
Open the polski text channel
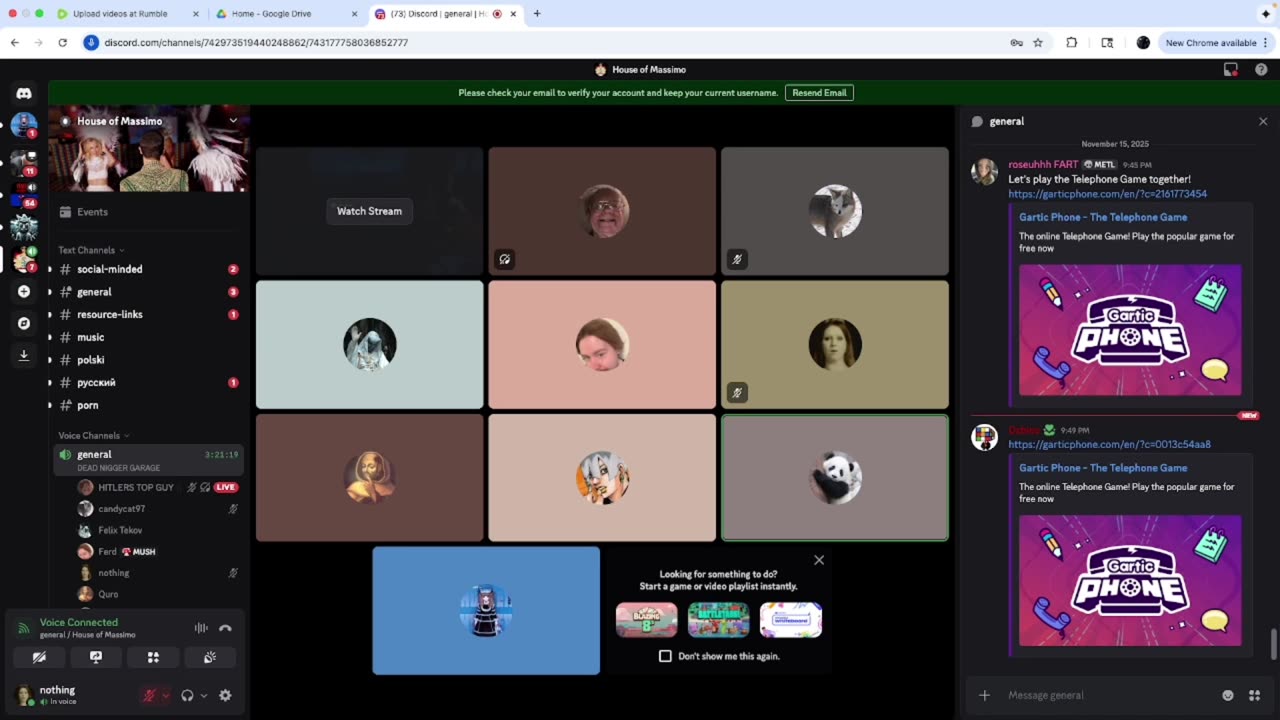click(148, 360)
